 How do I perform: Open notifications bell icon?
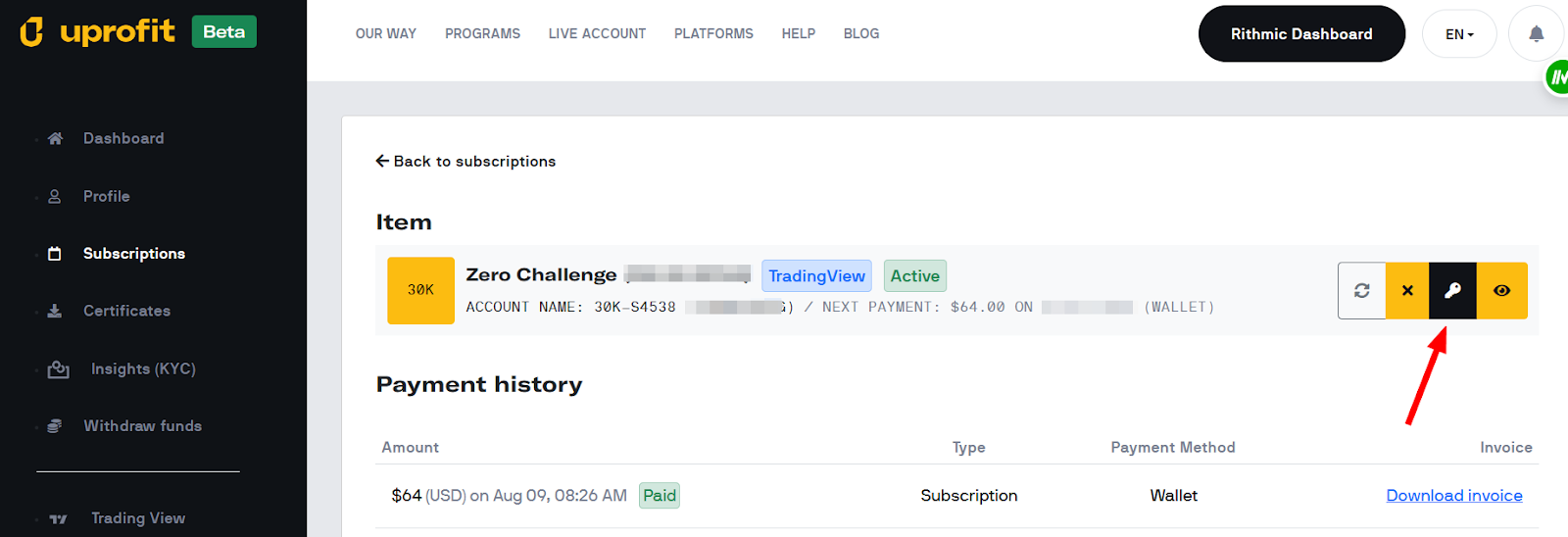tap(1537, 34)
